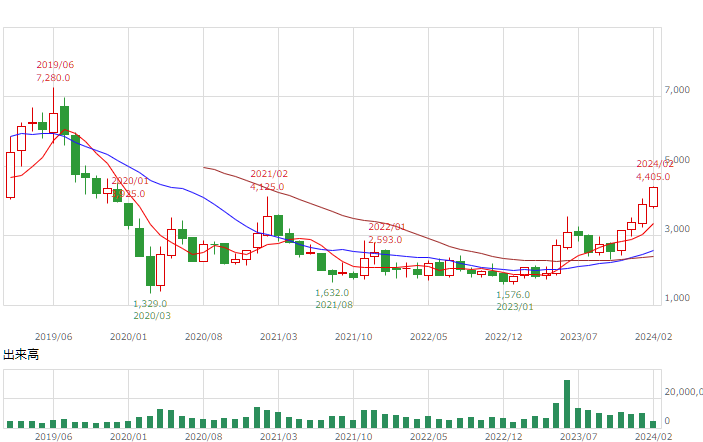703x442 pixels.
Task: Click the 3,000 price axis label
Action: pyautogui.click(x=677, y=229)
